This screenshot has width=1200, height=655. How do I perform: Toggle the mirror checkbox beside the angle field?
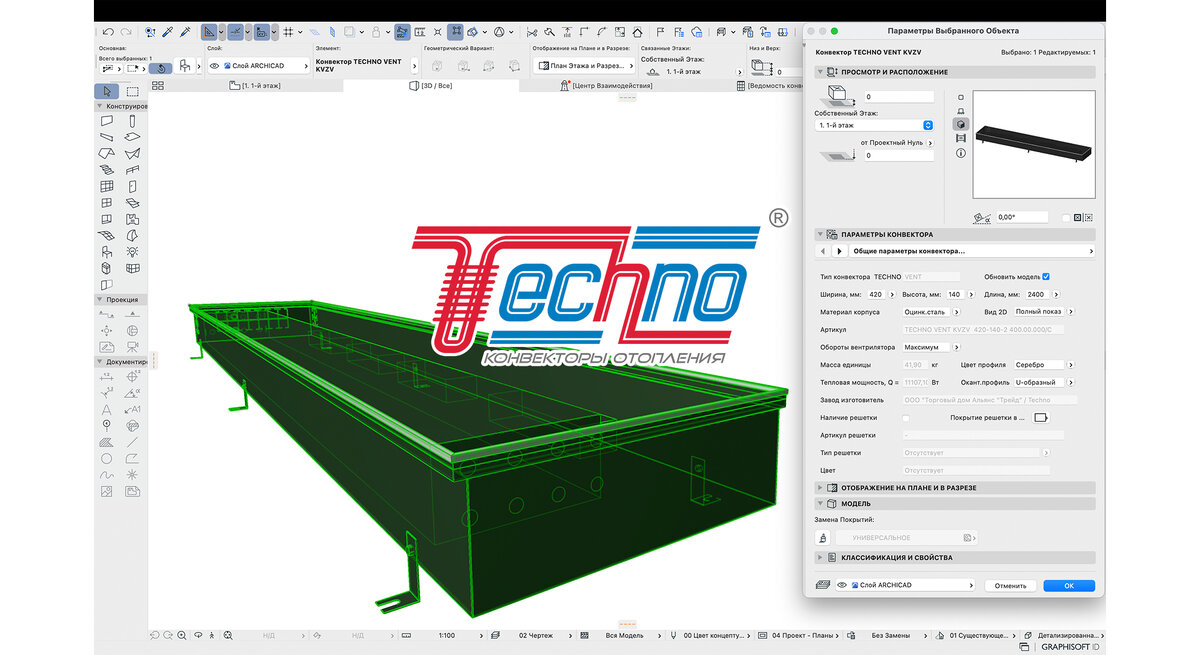coord(1065,217)
